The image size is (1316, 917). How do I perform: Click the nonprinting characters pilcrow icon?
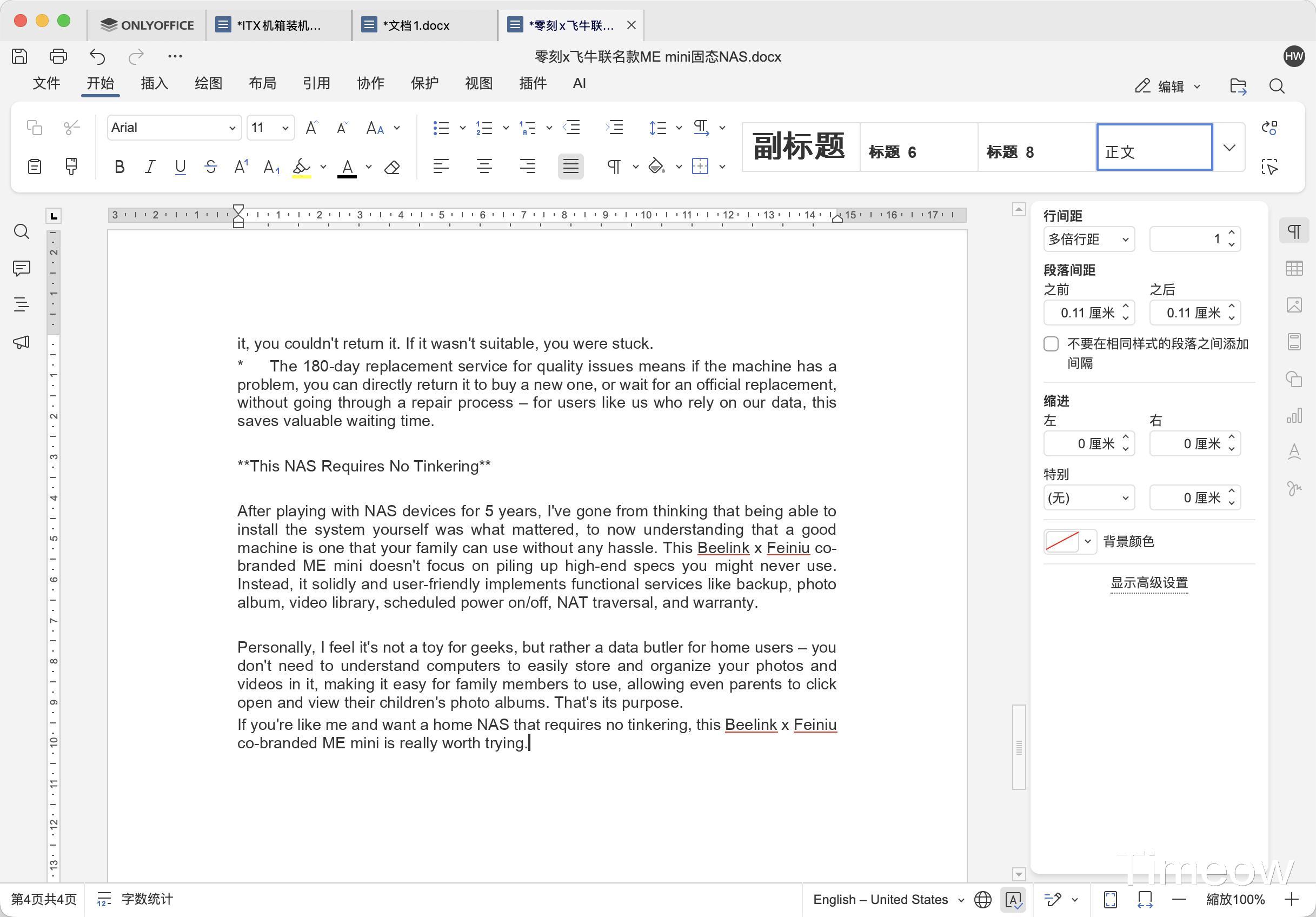click(x=614, y=167)
